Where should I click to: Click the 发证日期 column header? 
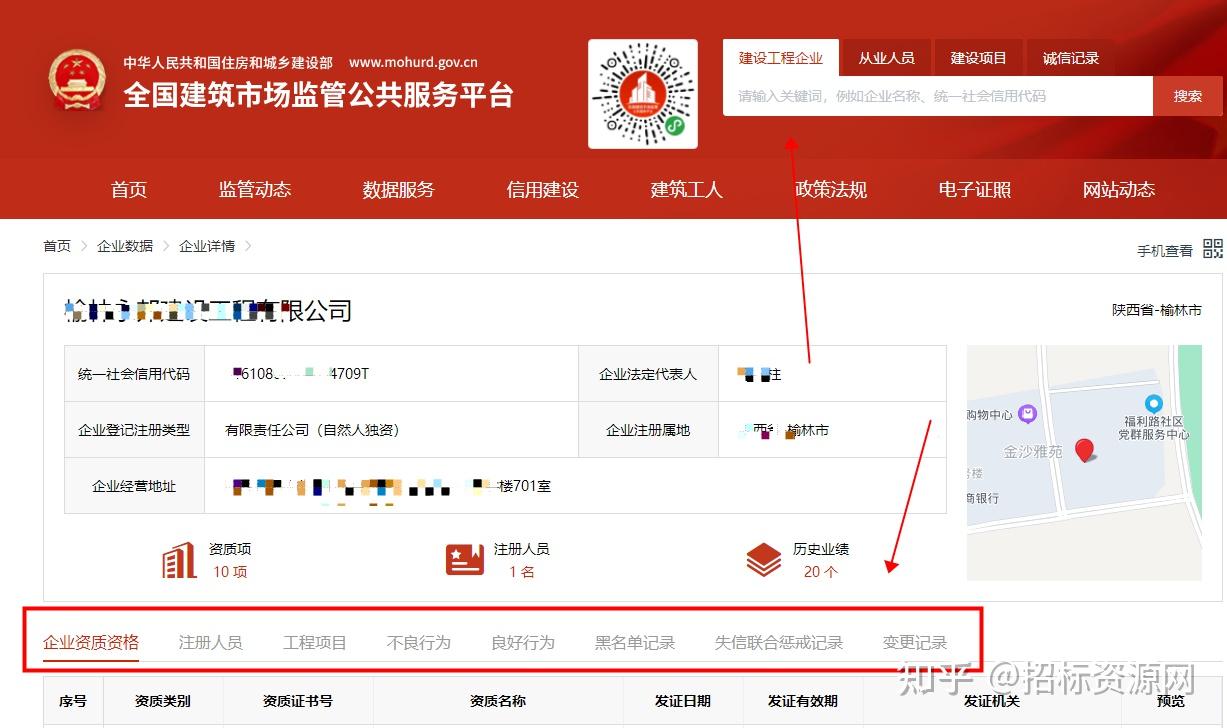click(x=683, y=701)
